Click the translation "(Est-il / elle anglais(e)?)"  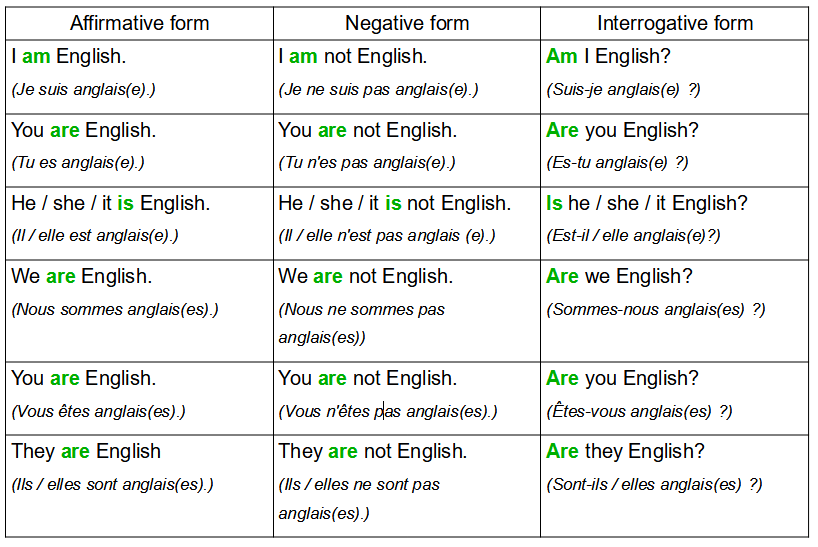633,237
